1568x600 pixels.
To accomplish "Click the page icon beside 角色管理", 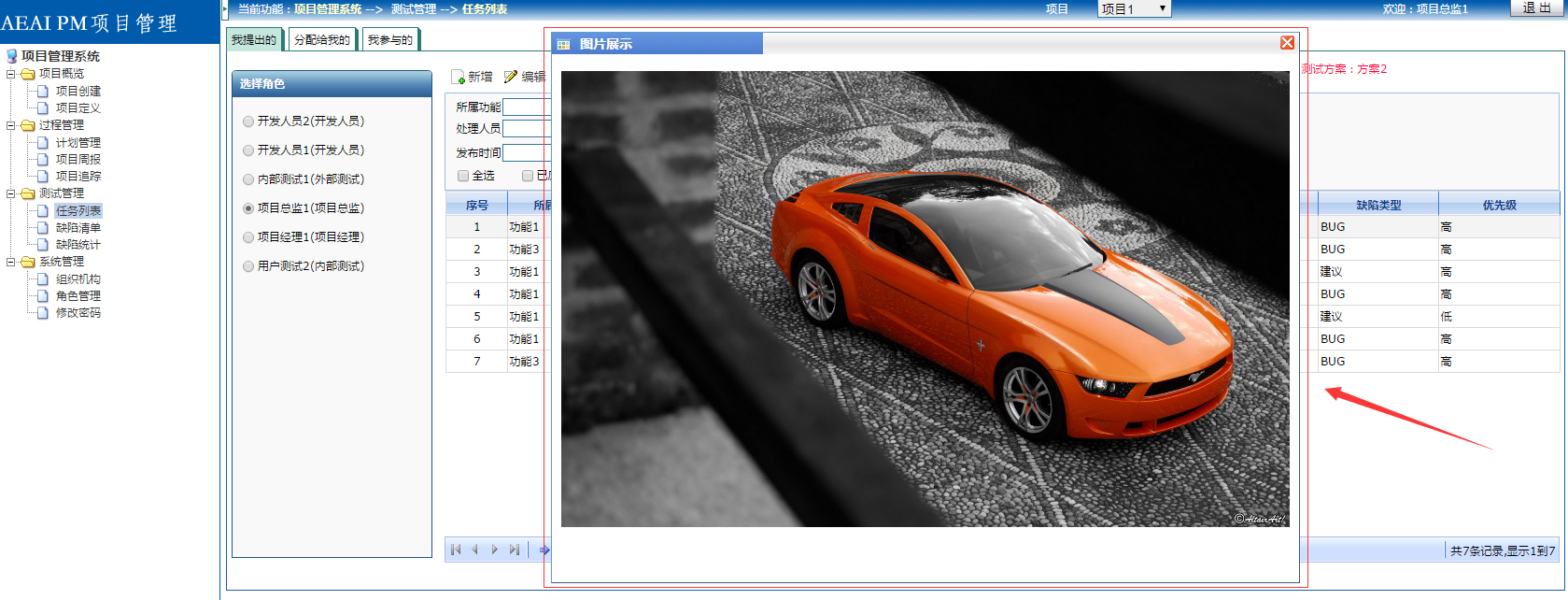I will 43,295.
